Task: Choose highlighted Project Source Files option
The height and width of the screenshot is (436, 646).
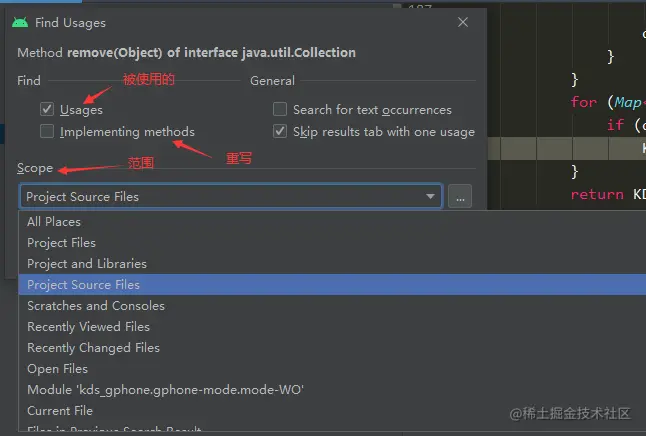Action: click(x=332, y=285)
